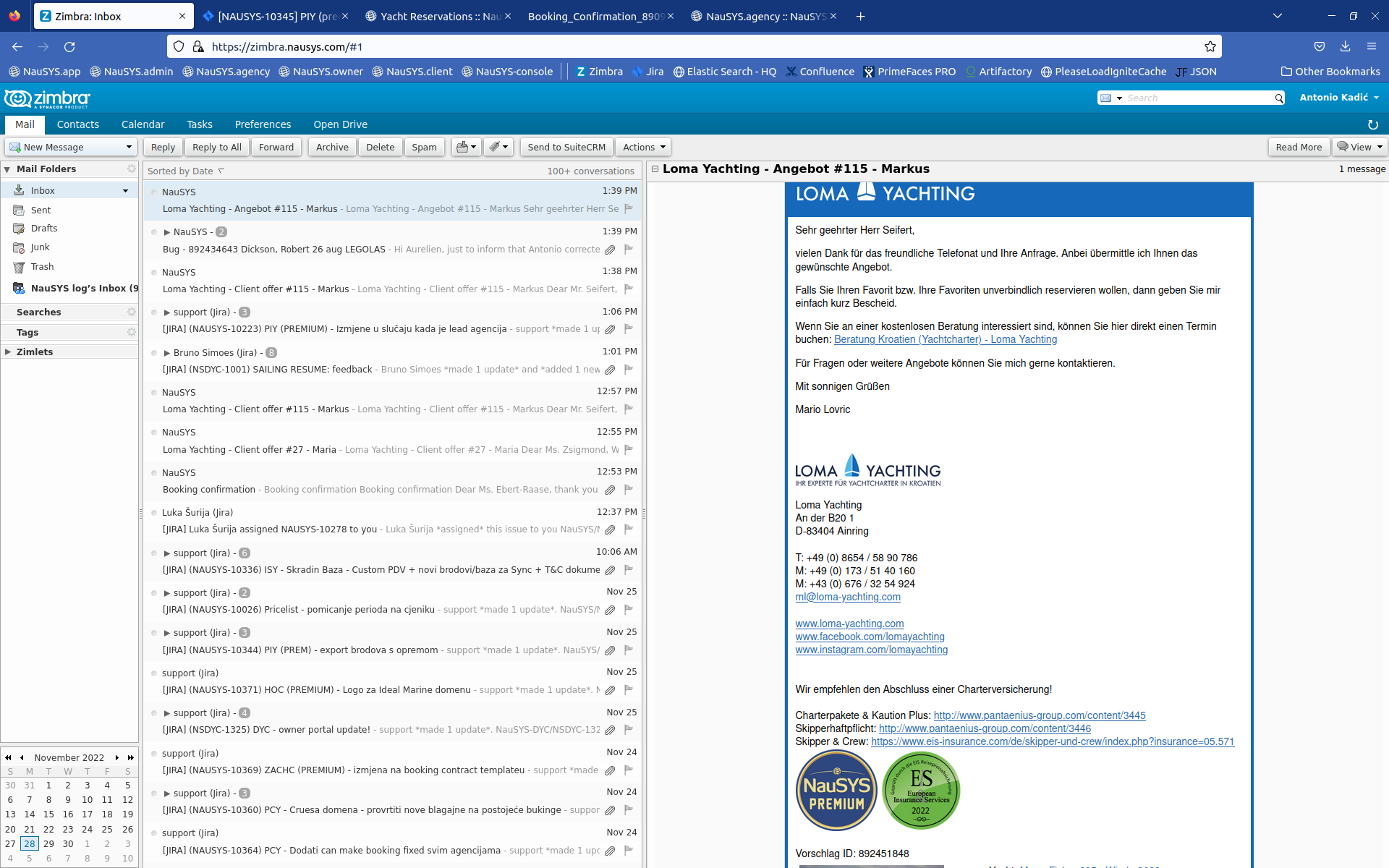The image size is (1389, 868).
Task: Go to next month in mini calendar
Action: pyautogui.click(x=117, y=757)
